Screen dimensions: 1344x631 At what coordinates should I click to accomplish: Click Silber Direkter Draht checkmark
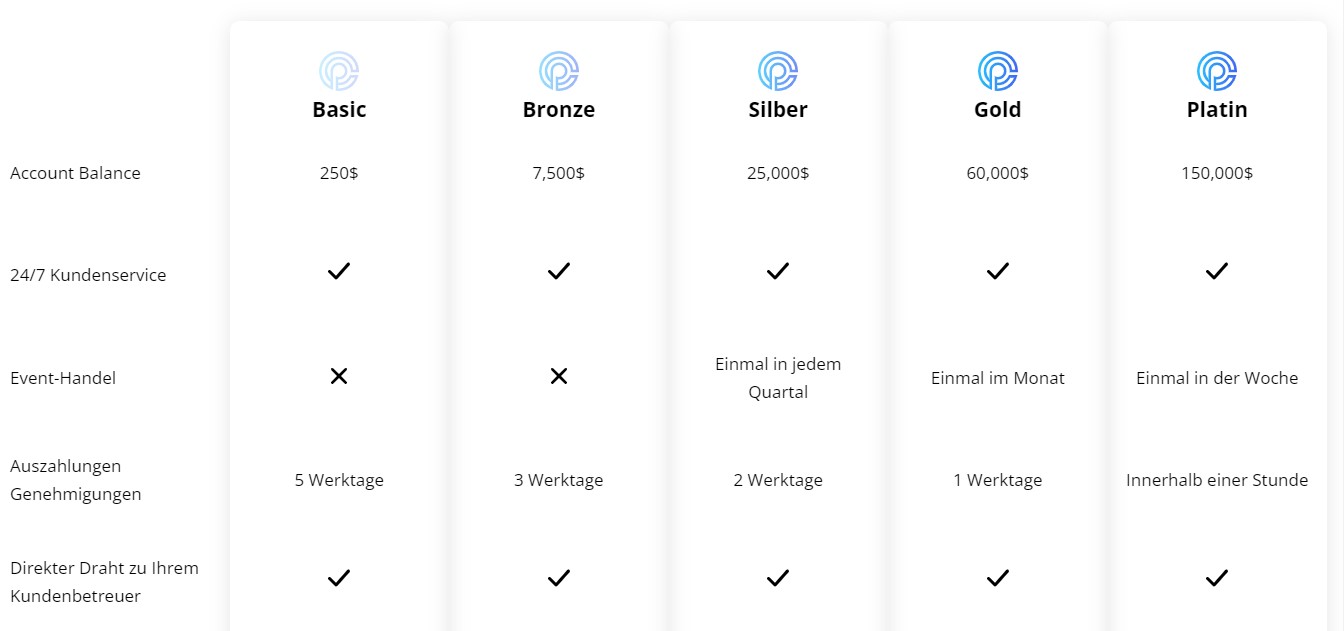(x=778, y=578)
